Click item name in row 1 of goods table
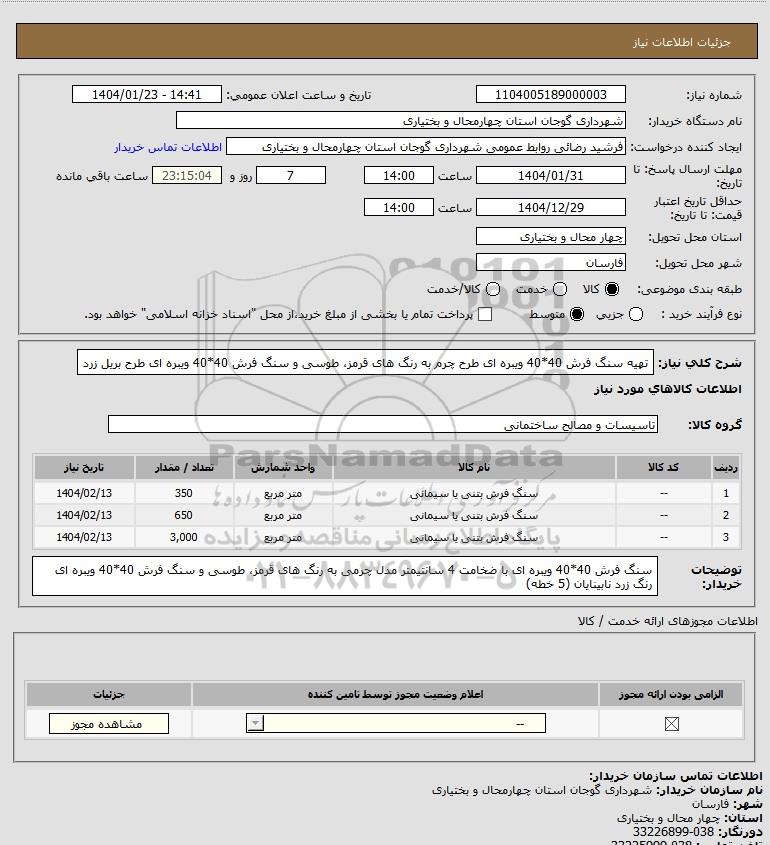770x845 pixels. point(474,493)
